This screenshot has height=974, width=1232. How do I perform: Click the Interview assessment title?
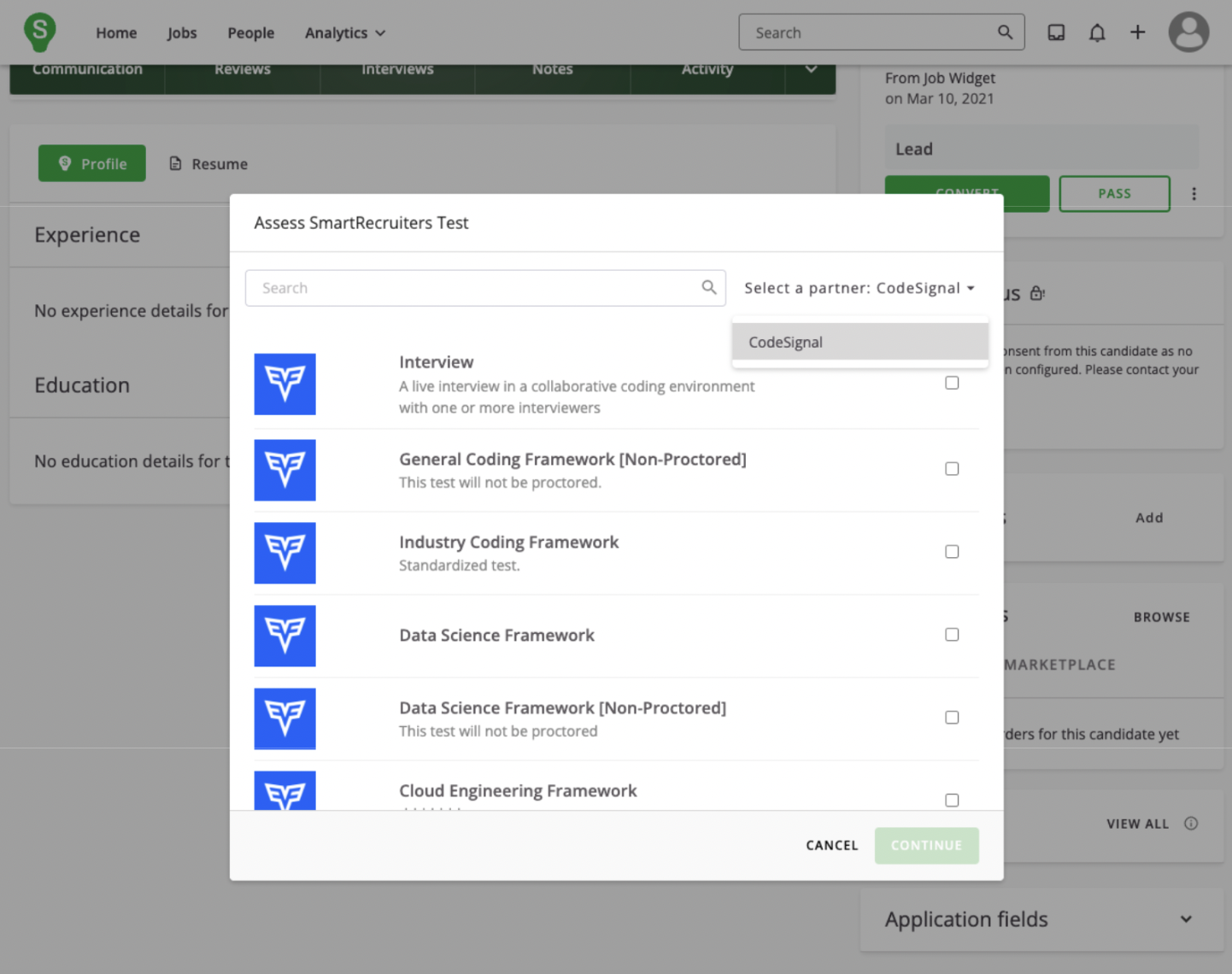(436, 362)
